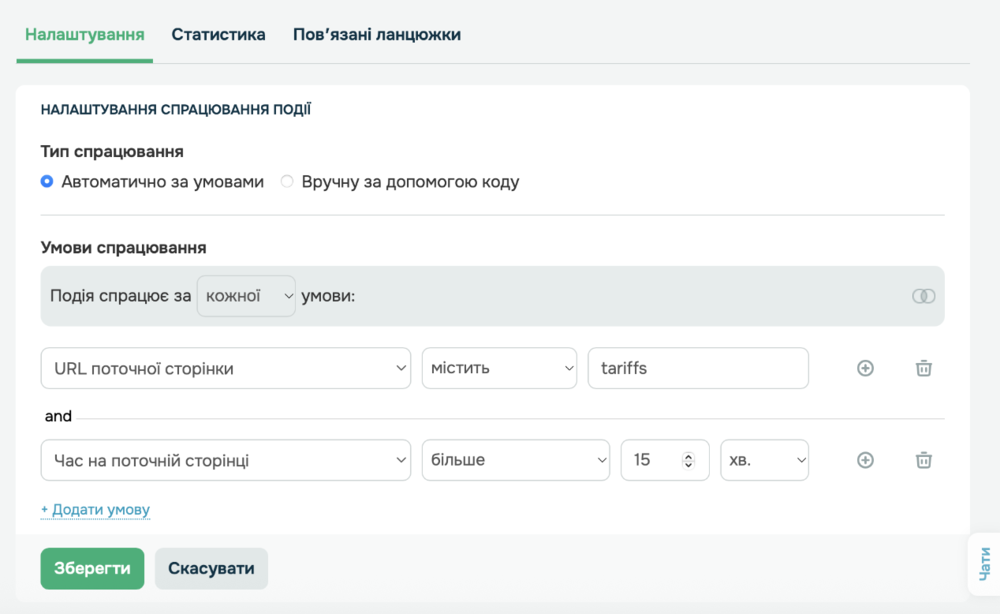Click the '+ Додати умову' link
This screenshot has height=614, width=1000.
pyautogui.click(x=95, y=509)
